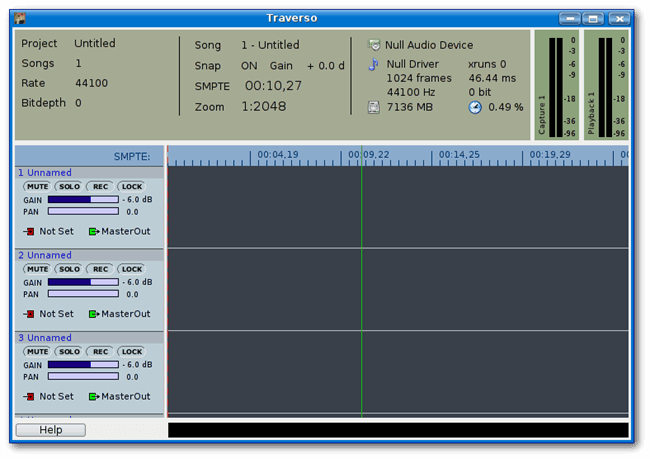Maximize the Traverso window
This screenshot has width=650, height=459.
[593, 19]
